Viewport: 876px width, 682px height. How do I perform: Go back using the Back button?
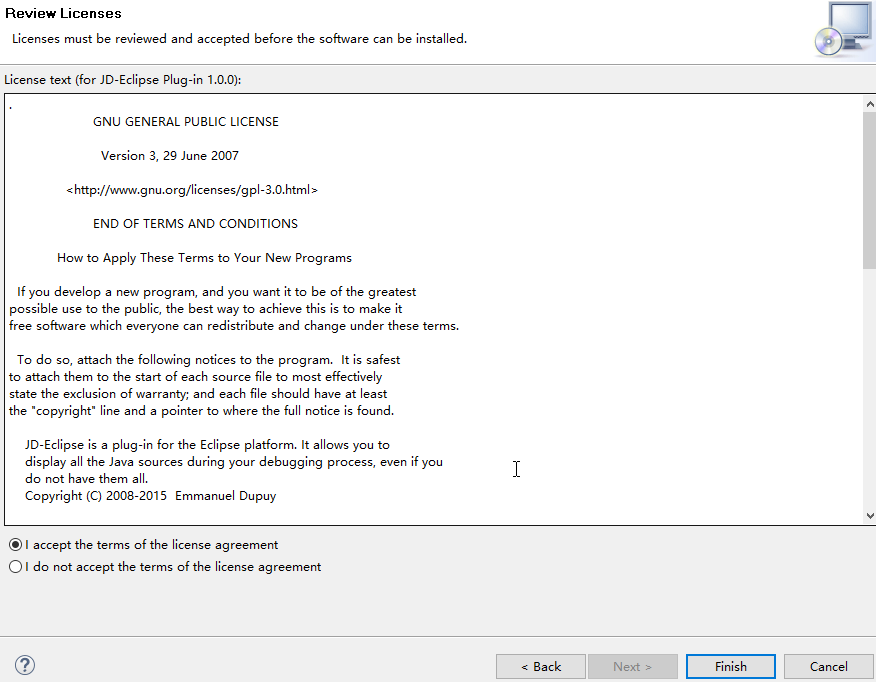[x=540, y=666]
